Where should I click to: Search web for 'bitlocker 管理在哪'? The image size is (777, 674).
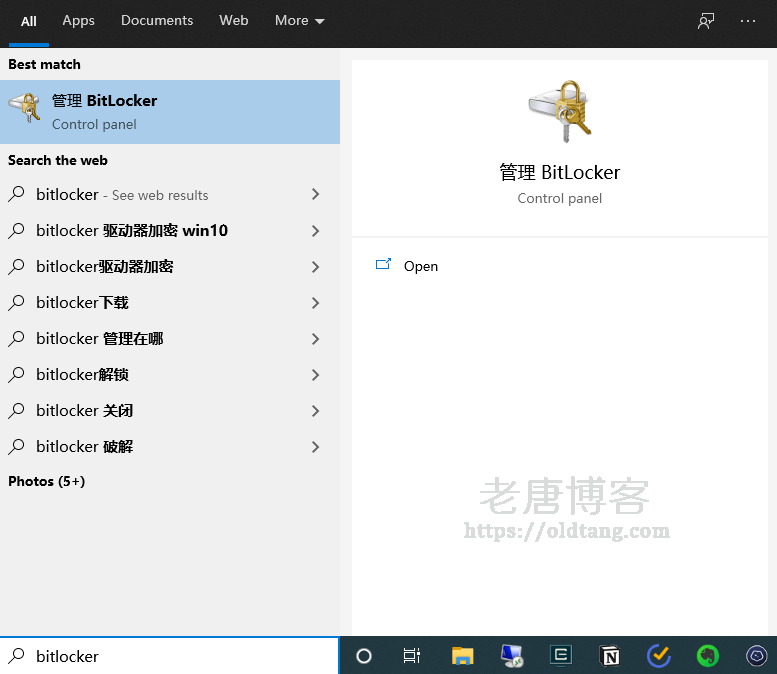coord(100,339)
